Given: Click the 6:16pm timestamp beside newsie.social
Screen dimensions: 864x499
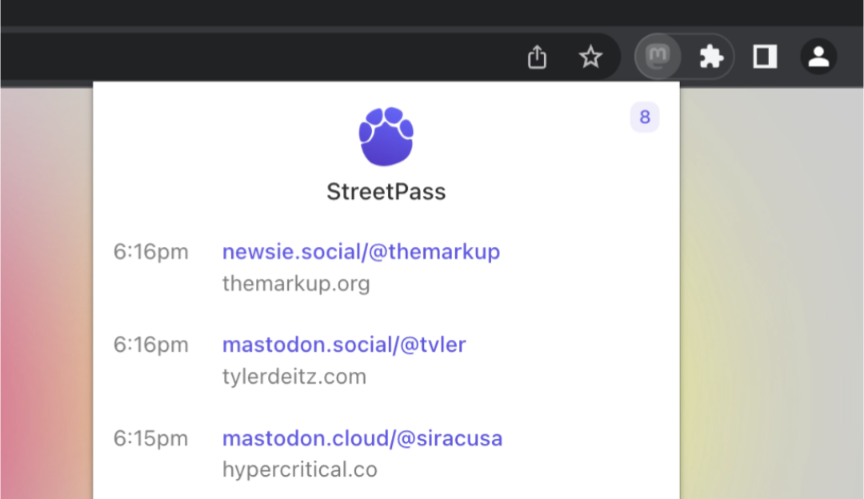Looking at the screenshot, I should (x=150, y=252).
